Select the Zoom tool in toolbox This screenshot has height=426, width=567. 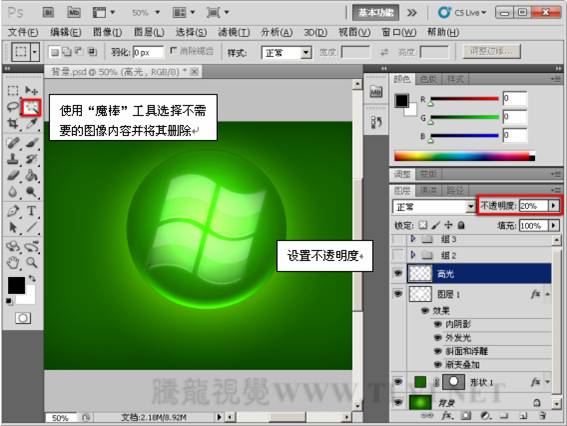coord(31,263)
